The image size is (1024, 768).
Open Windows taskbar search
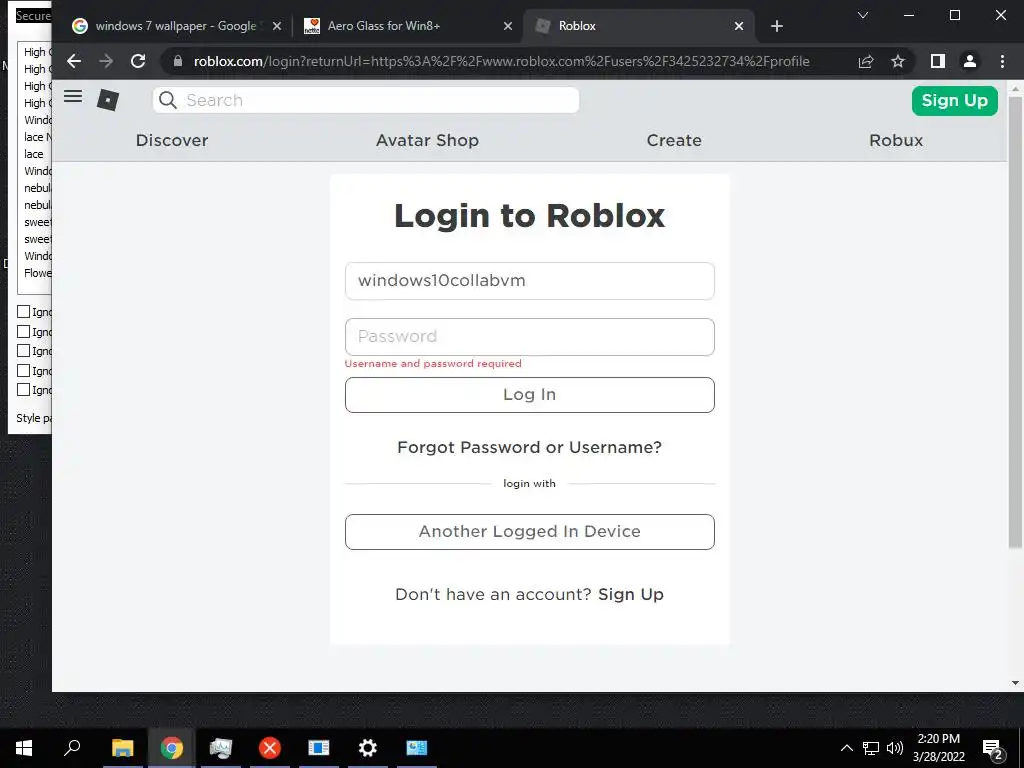point(72,748)
